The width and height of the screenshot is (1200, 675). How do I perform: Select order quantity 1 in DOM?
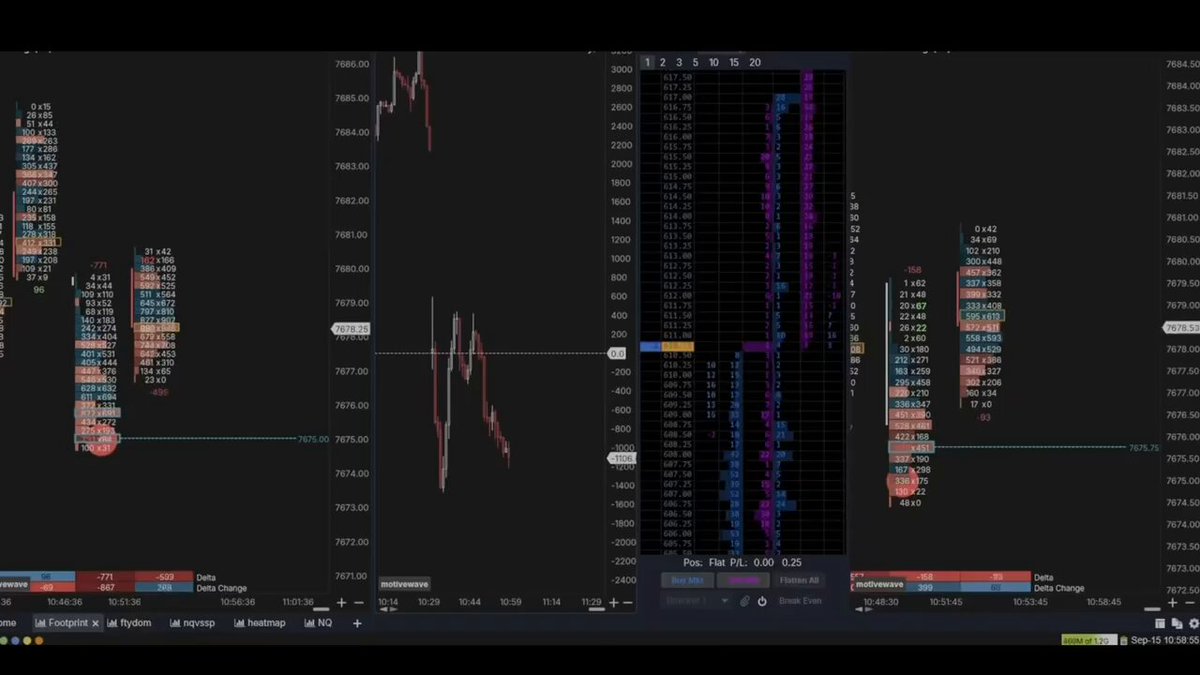[647, 62]
